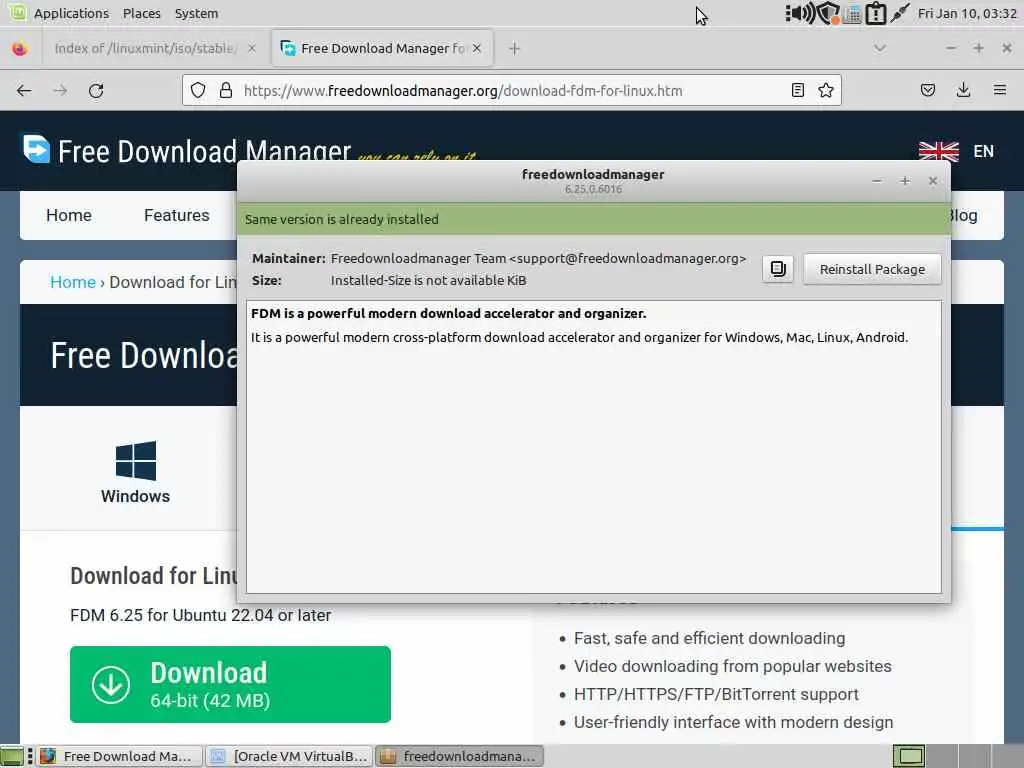Close the freedownloadmanager installer dialog
1024x768 pixels.
tap(933, 181)
